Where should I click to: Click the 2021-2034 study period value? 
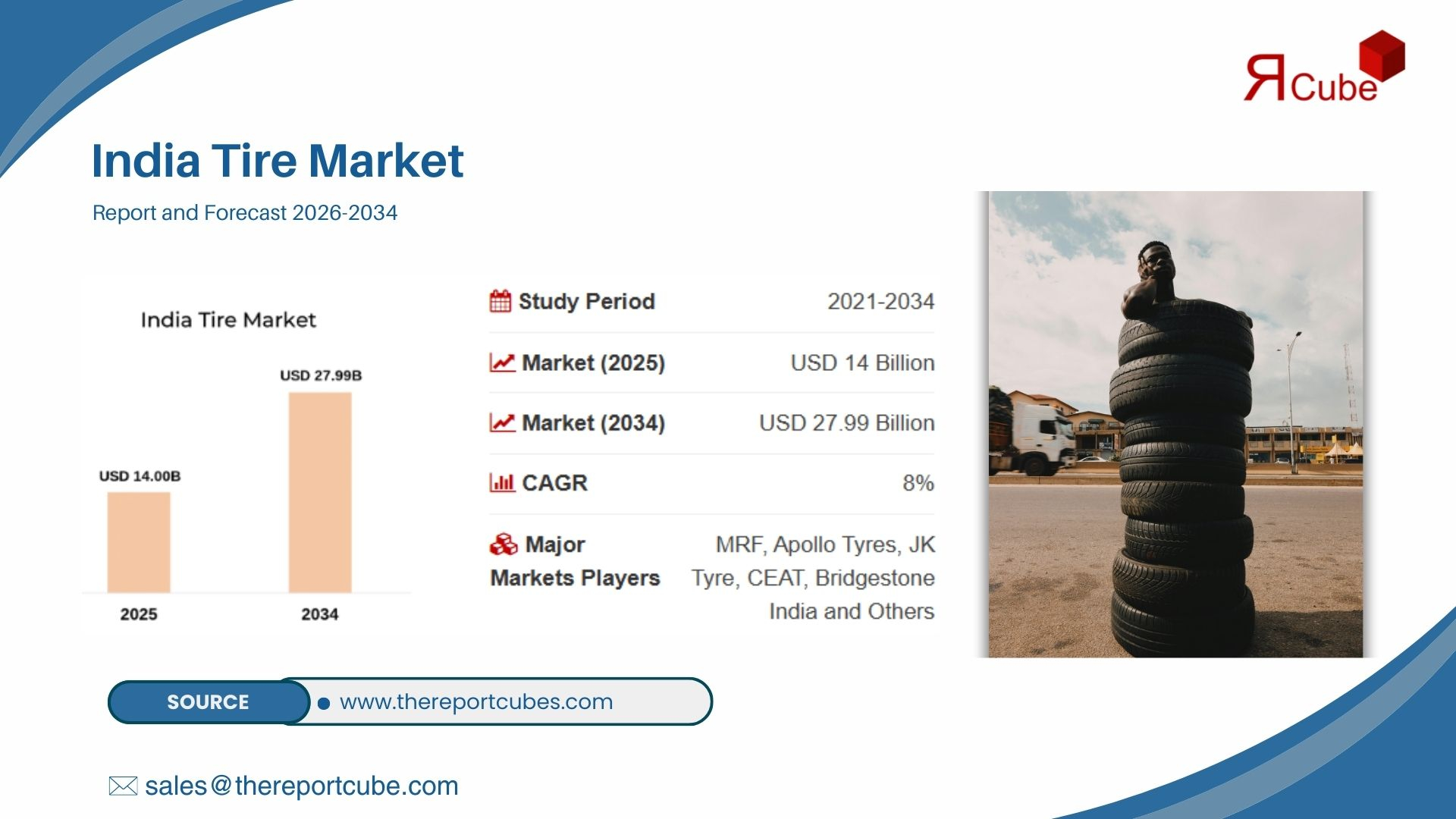click(880, 301)
